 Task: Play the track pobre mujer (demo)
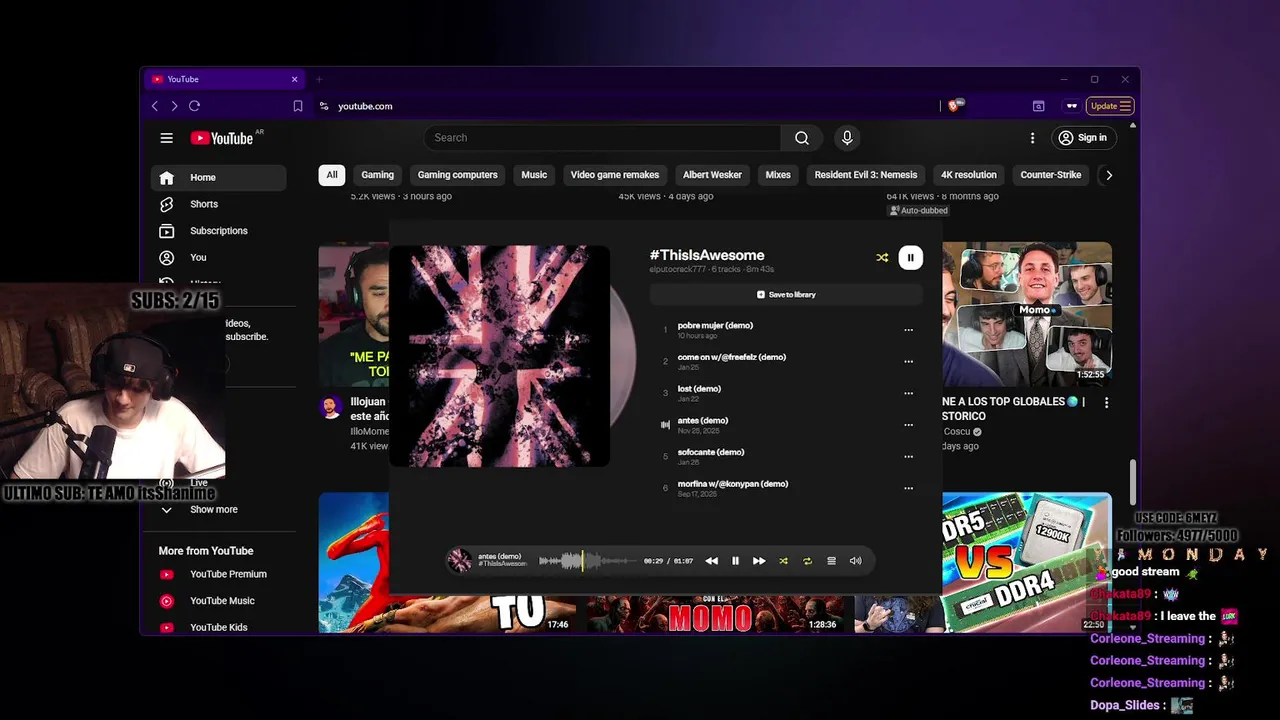715,325
